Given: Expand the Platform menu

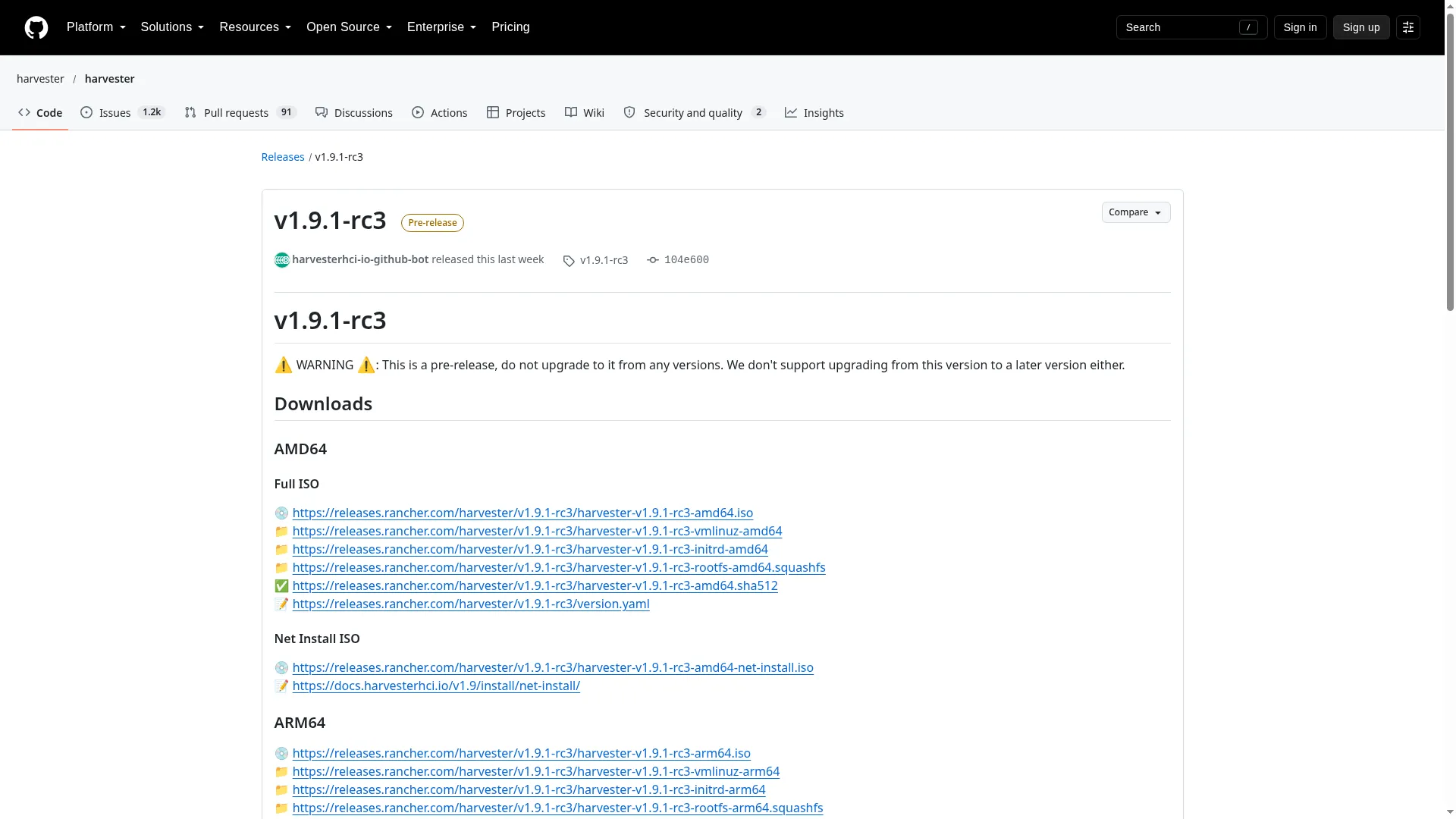Looking at the screenshot, I should click(96, 27).
